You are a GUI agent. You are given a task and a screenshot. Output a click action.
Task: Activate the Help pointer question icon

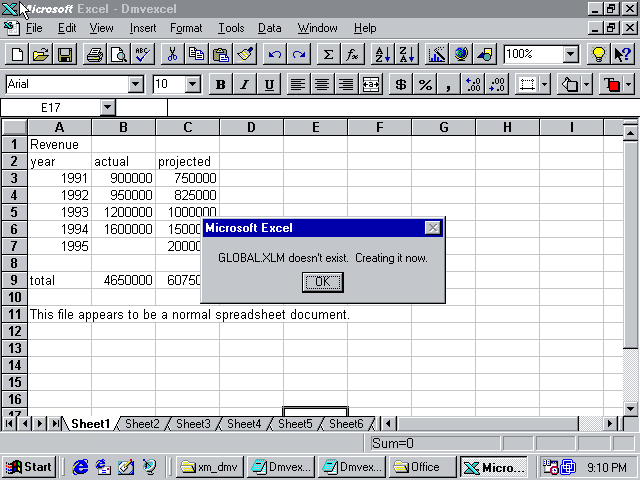tap(622, 54)
